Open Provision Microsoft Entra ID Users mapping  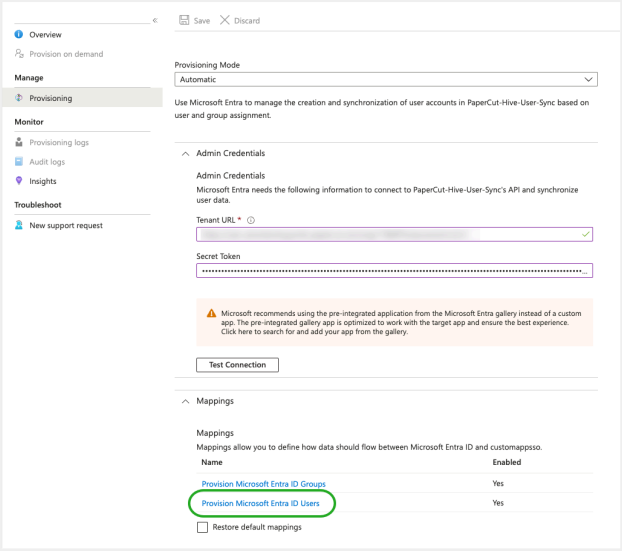pyautogui.click(x=261, y=503)
